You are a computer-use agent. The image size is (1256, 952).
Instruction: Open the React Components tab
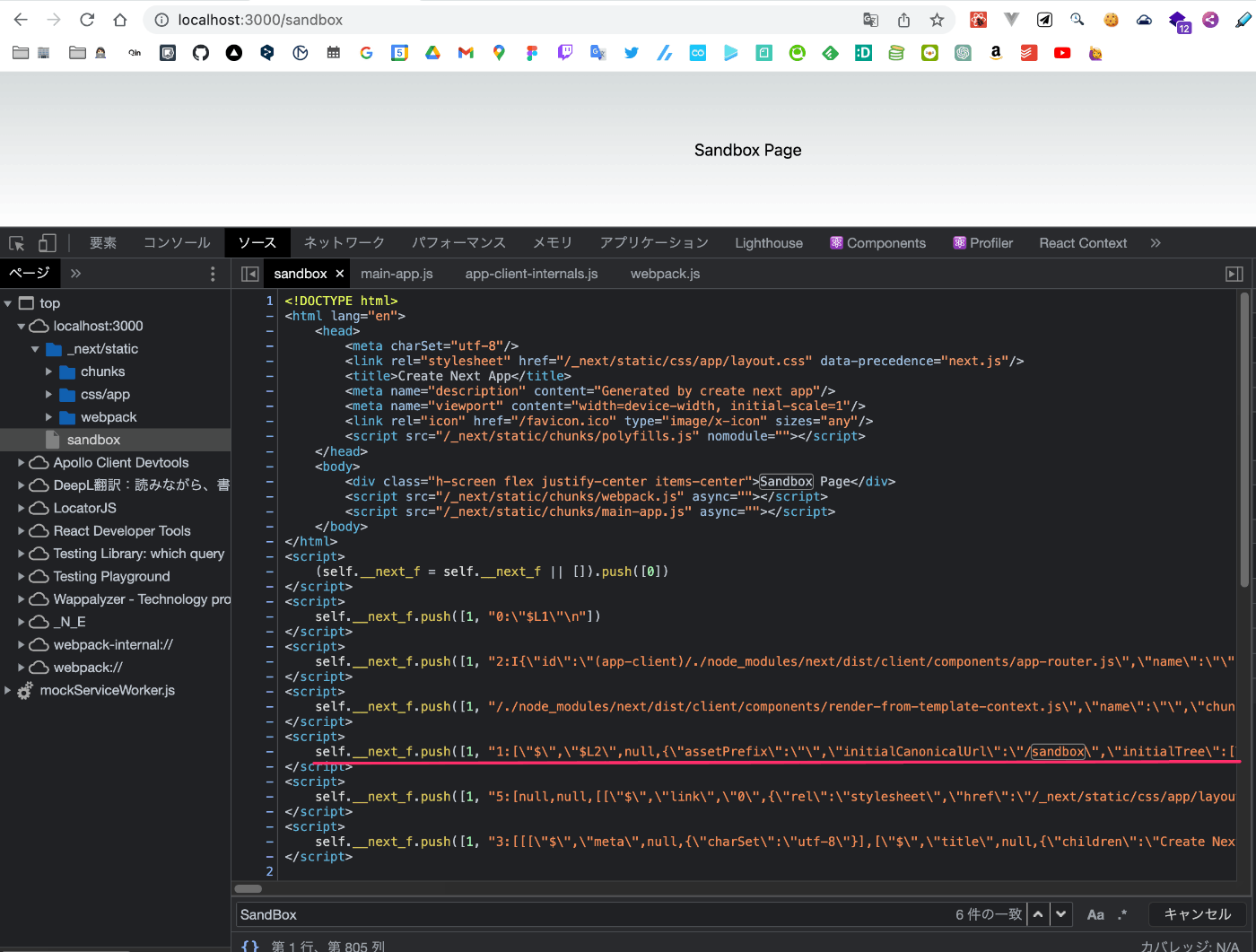tap(877, 243)
